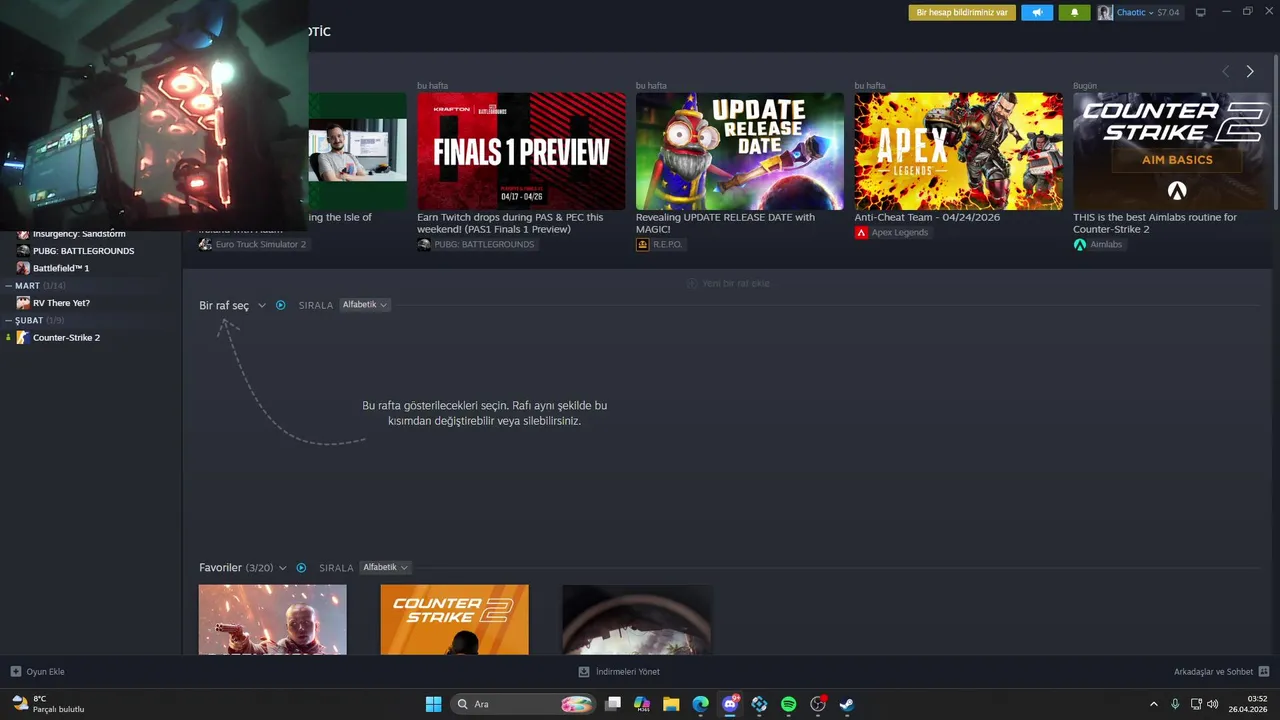Open the Windows Start menu
1280x720 pixels.
pos(433,704)
